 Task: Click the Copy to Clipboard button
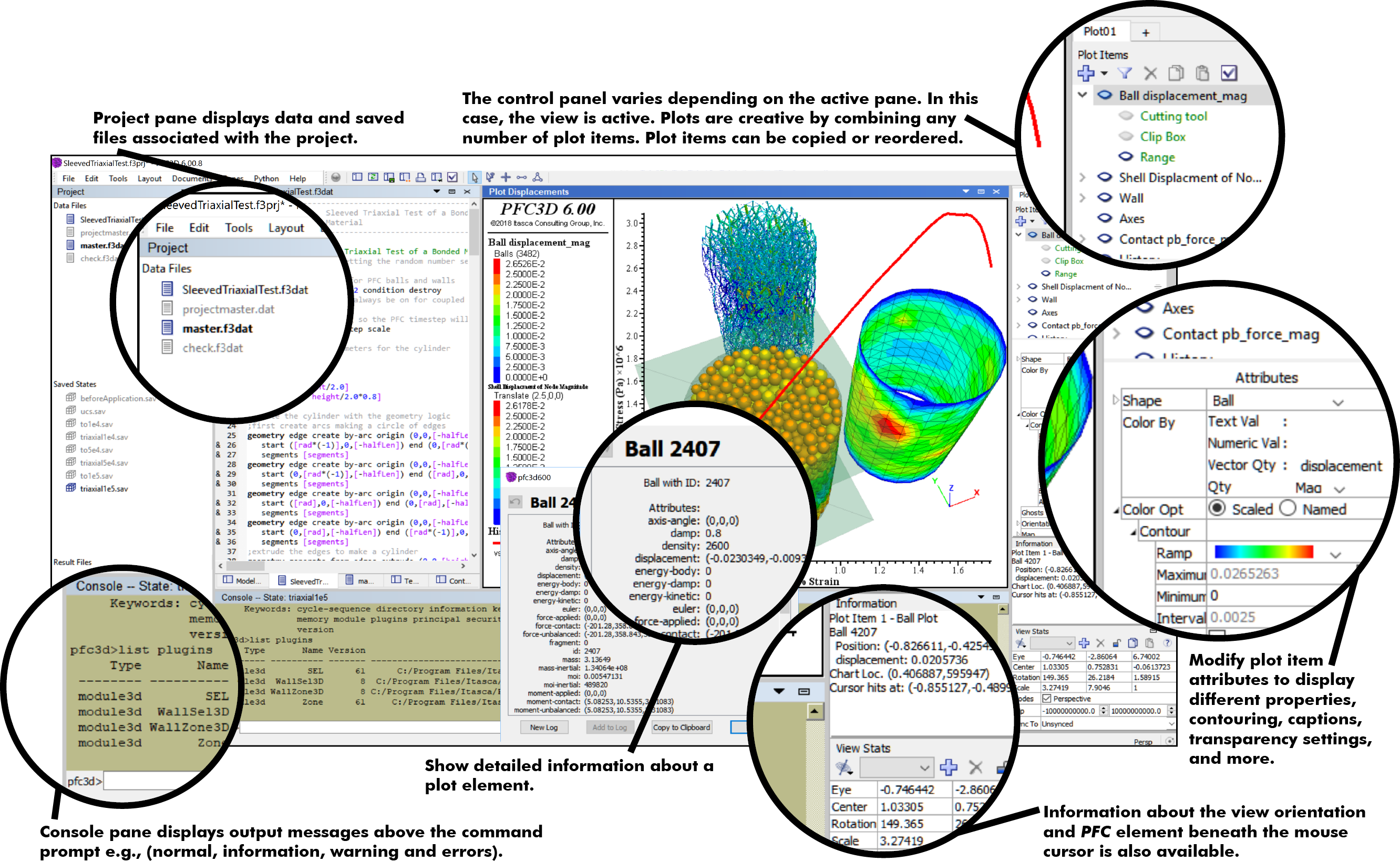pos(682,727)
